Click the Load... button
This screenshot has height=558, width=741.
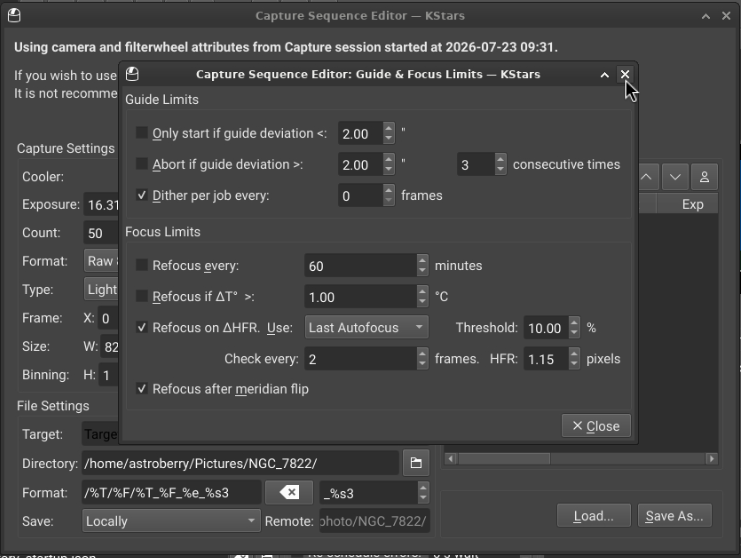594,515
